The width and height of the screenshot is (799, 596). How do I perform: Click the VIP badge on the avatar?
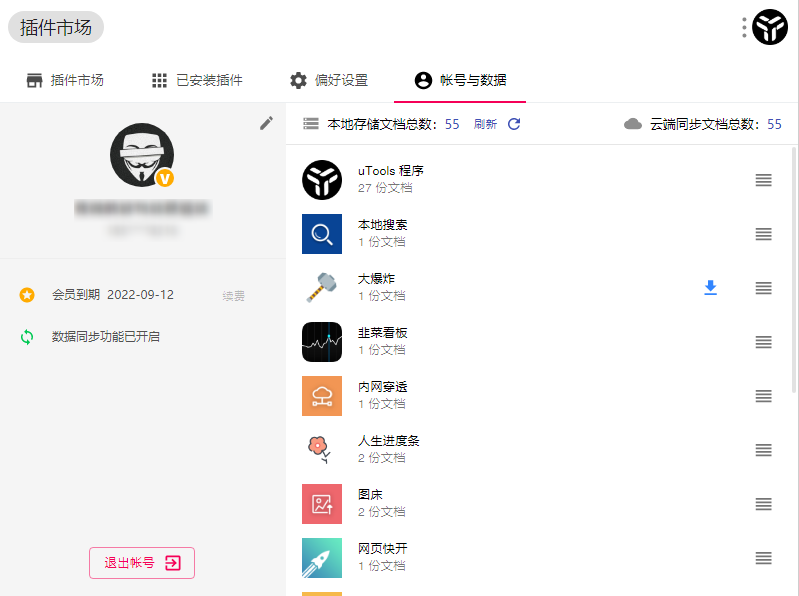[165, 178]
